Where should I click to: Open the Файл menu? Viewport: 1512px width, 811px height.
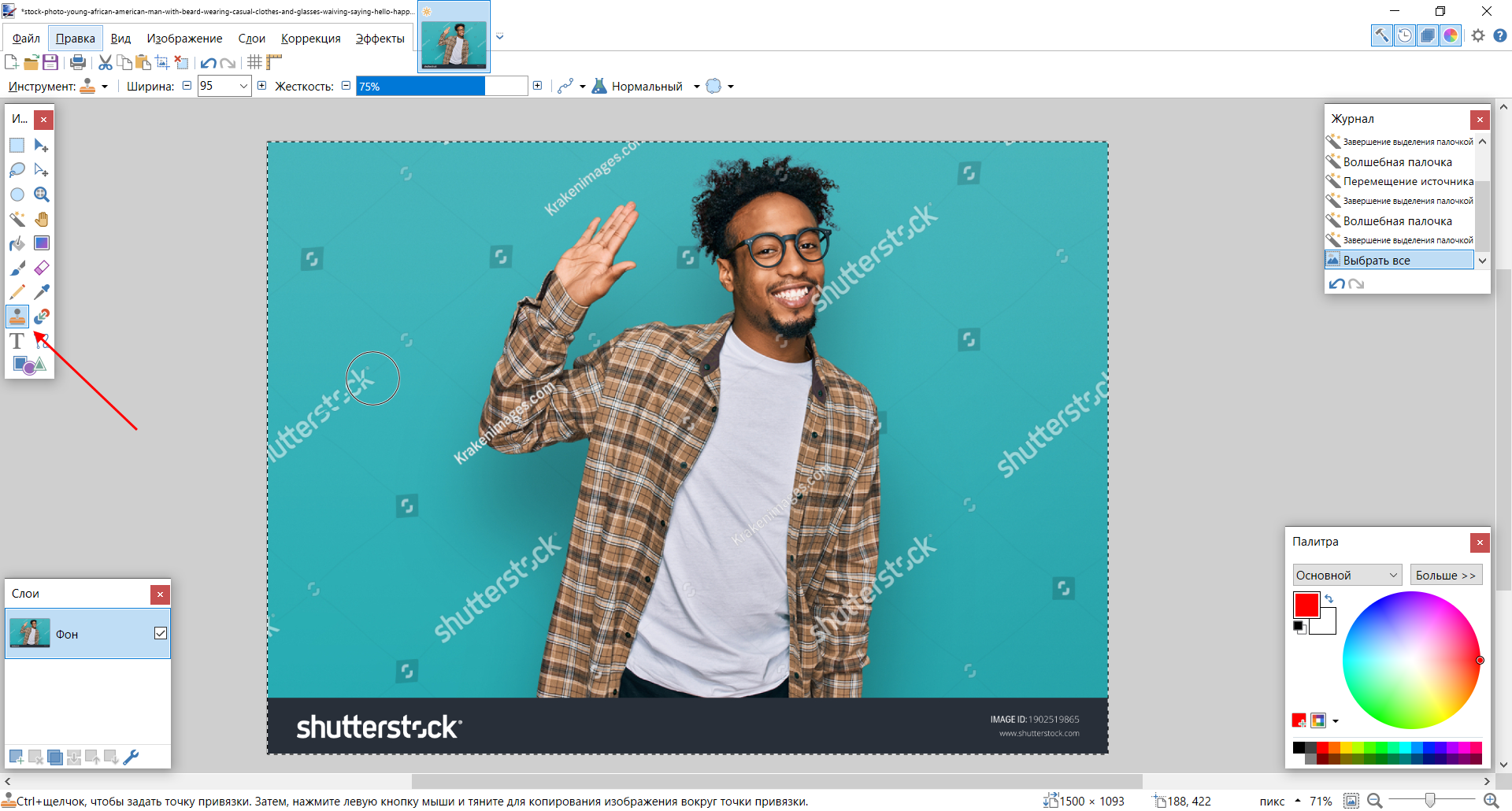(26, 39)
